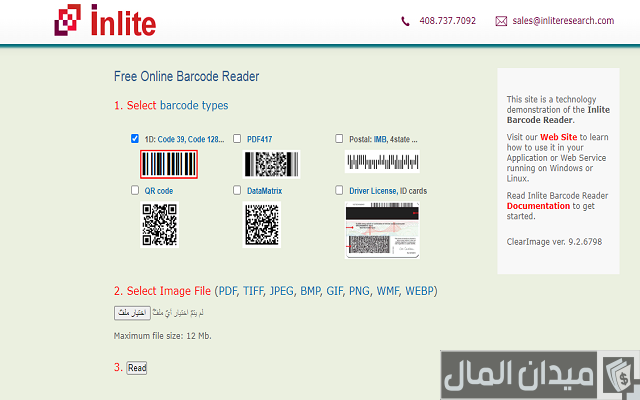This screenshot has width=640, height=400.
Task: Open the PDF417 label link
Action: coord(259,139)
